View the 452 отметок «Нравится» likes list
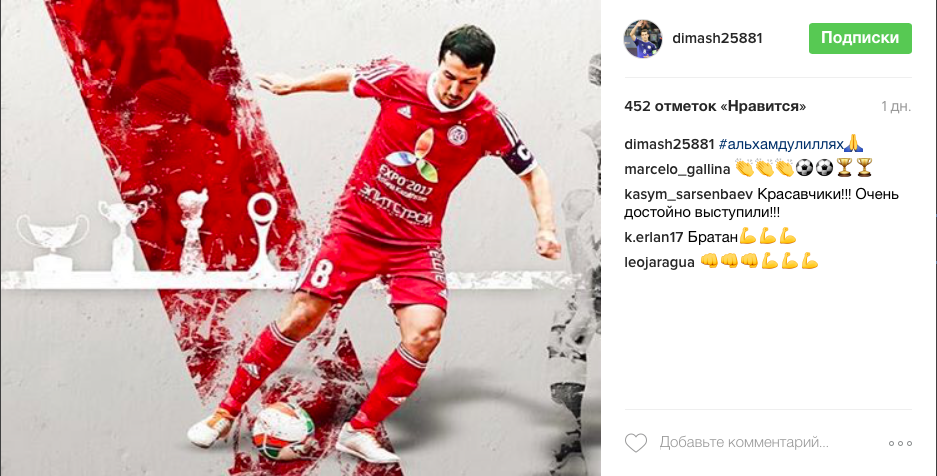Viewport: 937px width, 476px height. click(715, 106)
